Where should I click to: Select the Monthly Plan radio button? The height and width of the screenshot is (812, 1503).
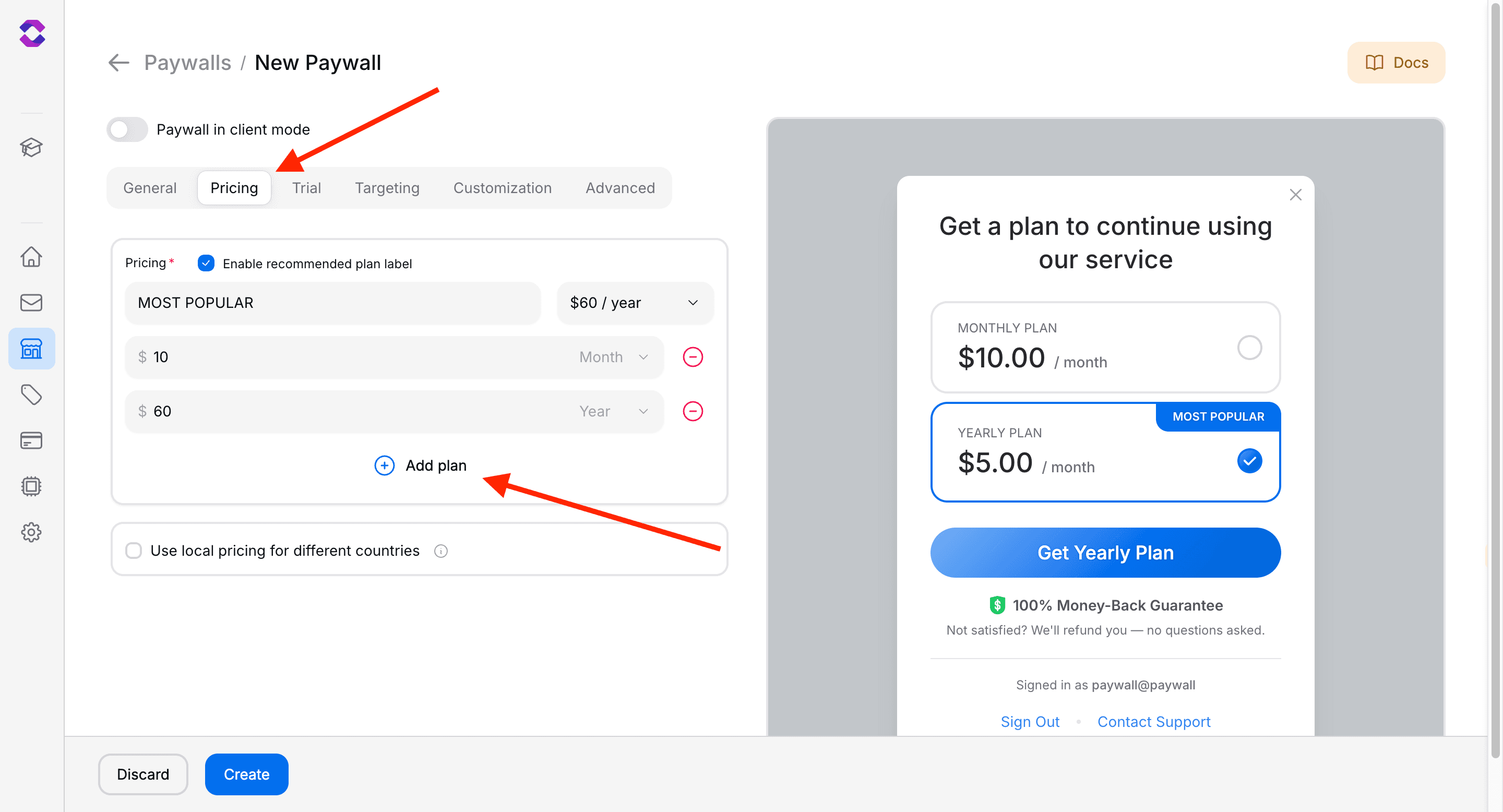1249,347
